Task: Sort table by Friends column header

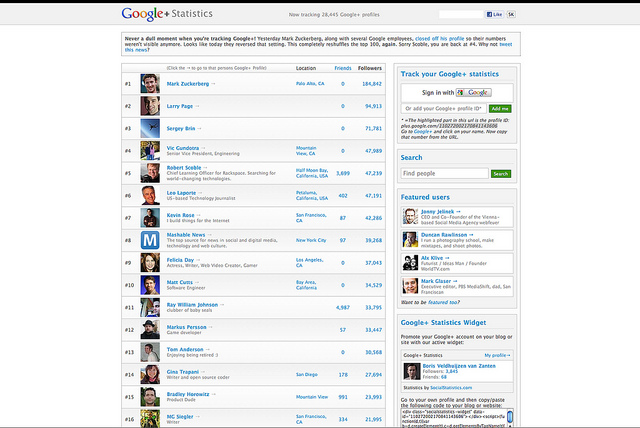Action: (342, 68)
